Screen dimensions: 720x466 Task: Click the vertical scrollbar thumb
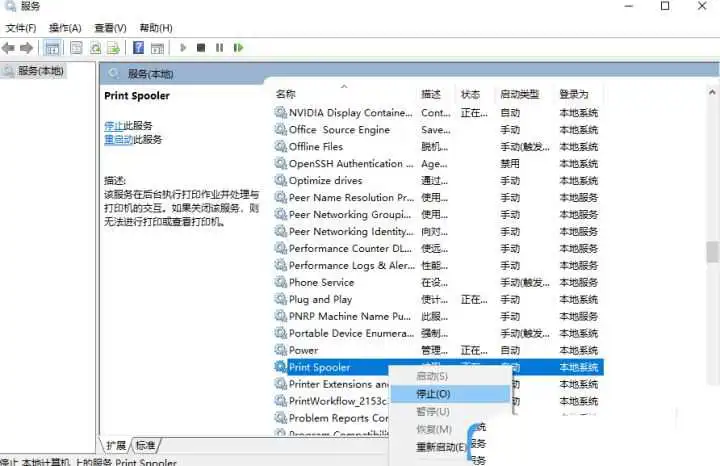[x=712, y=252]
